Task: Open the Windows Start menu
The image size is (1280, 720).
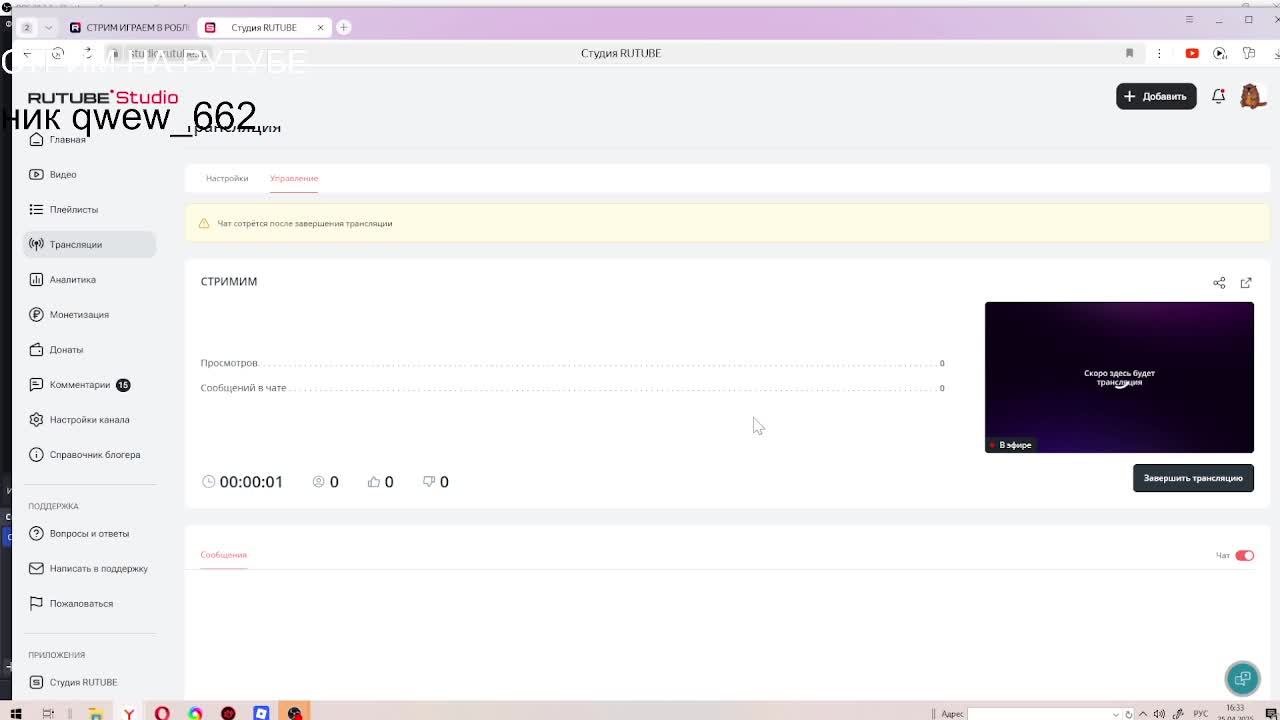Action: 16,713
